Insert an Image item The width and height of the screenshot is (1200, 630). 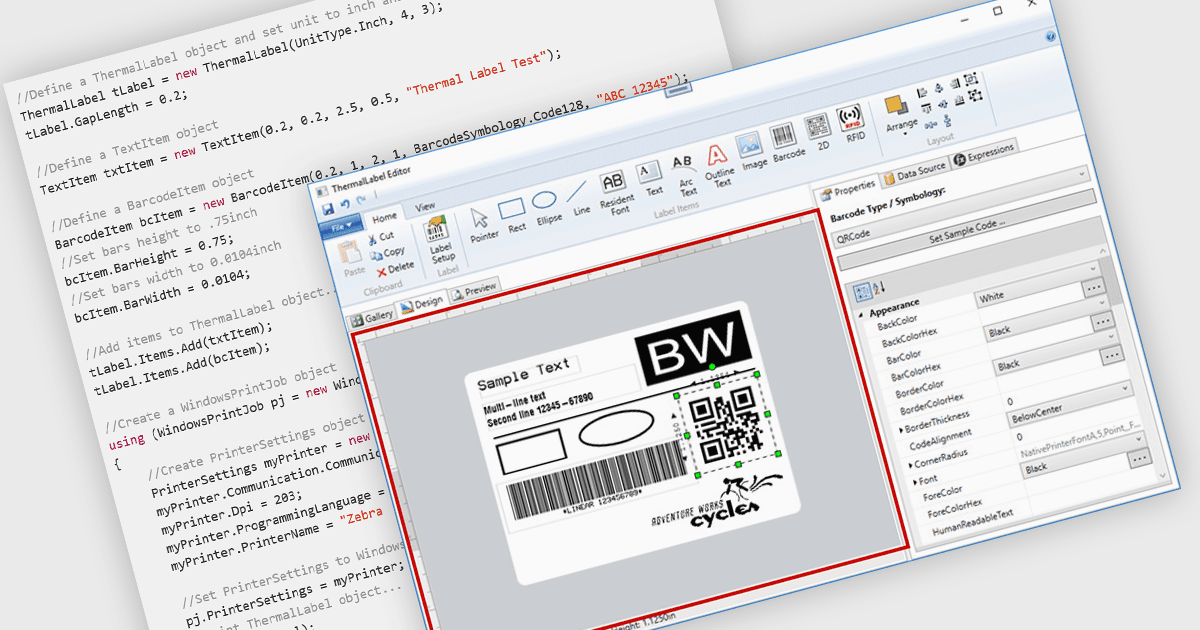coord(752,151)
